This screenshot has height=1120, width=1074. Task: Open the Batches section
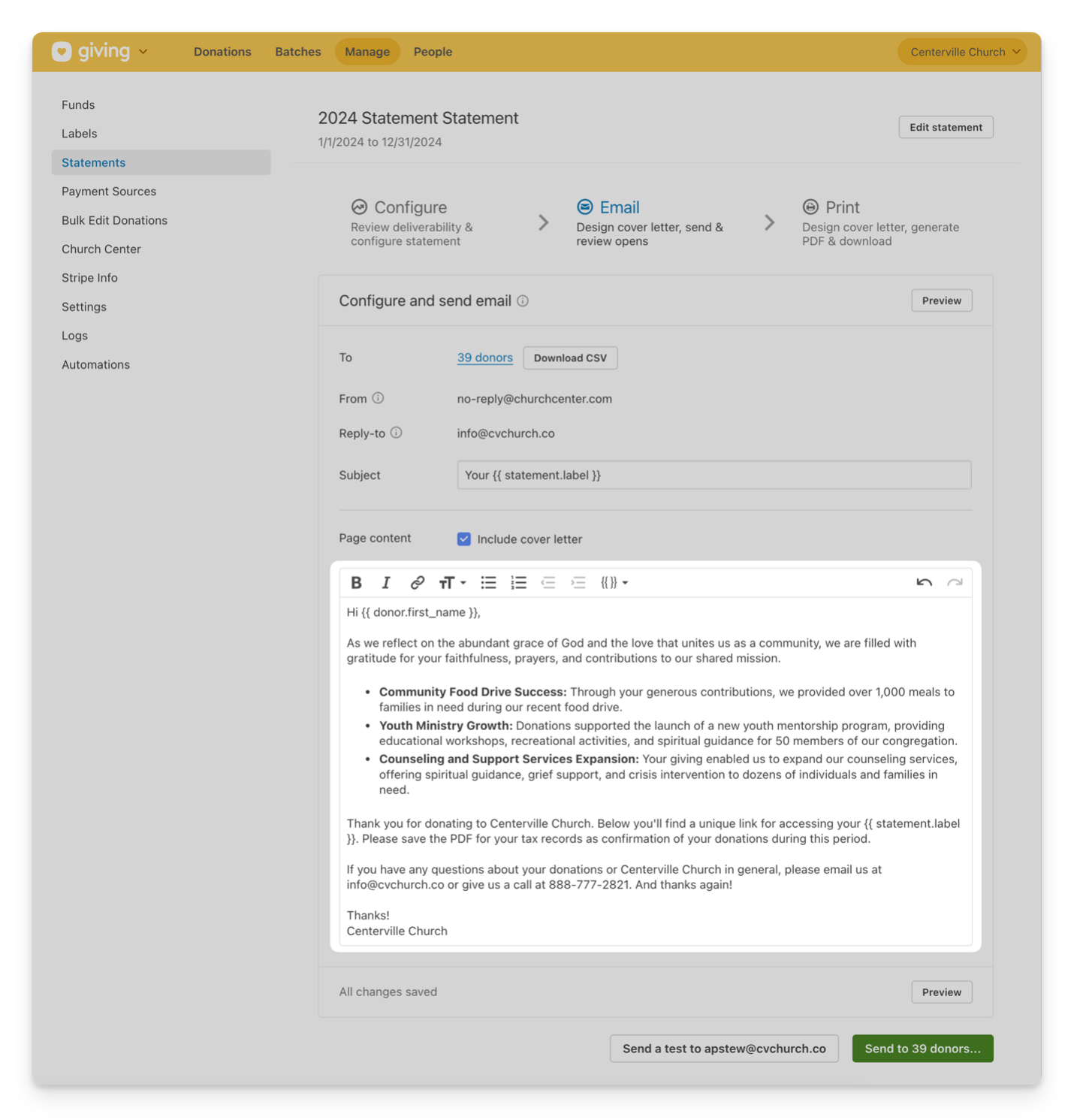(x=297, y=51)
